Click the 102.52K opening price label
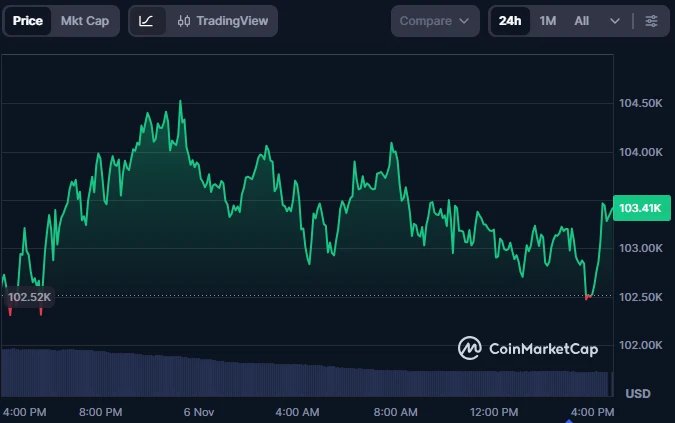This screenshot has width=675, height=423. pyautogui.click(x=28, y=297)
